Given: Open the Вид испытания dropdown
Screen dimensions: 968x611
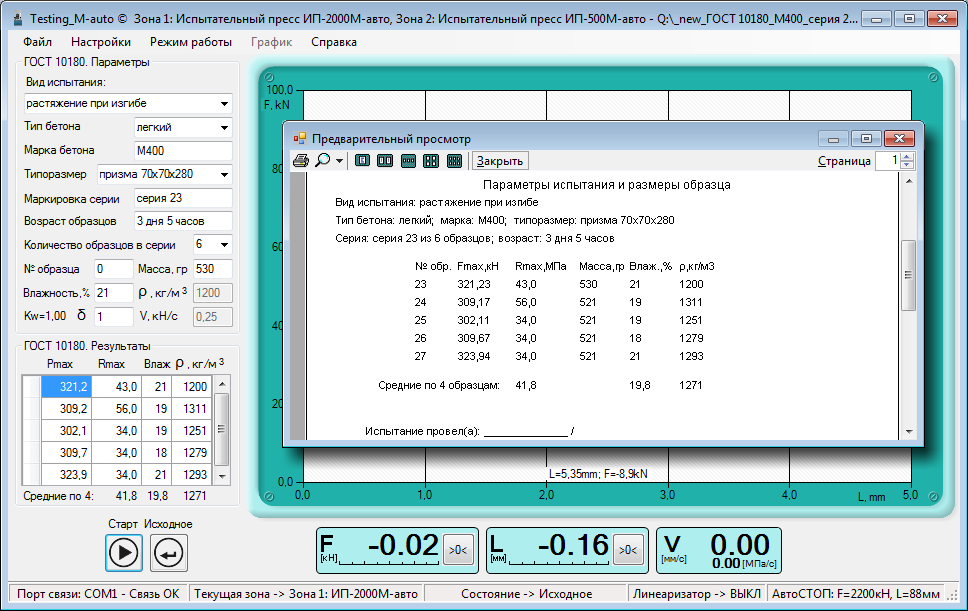Looking at the screenshot, I should click(223, 103).
